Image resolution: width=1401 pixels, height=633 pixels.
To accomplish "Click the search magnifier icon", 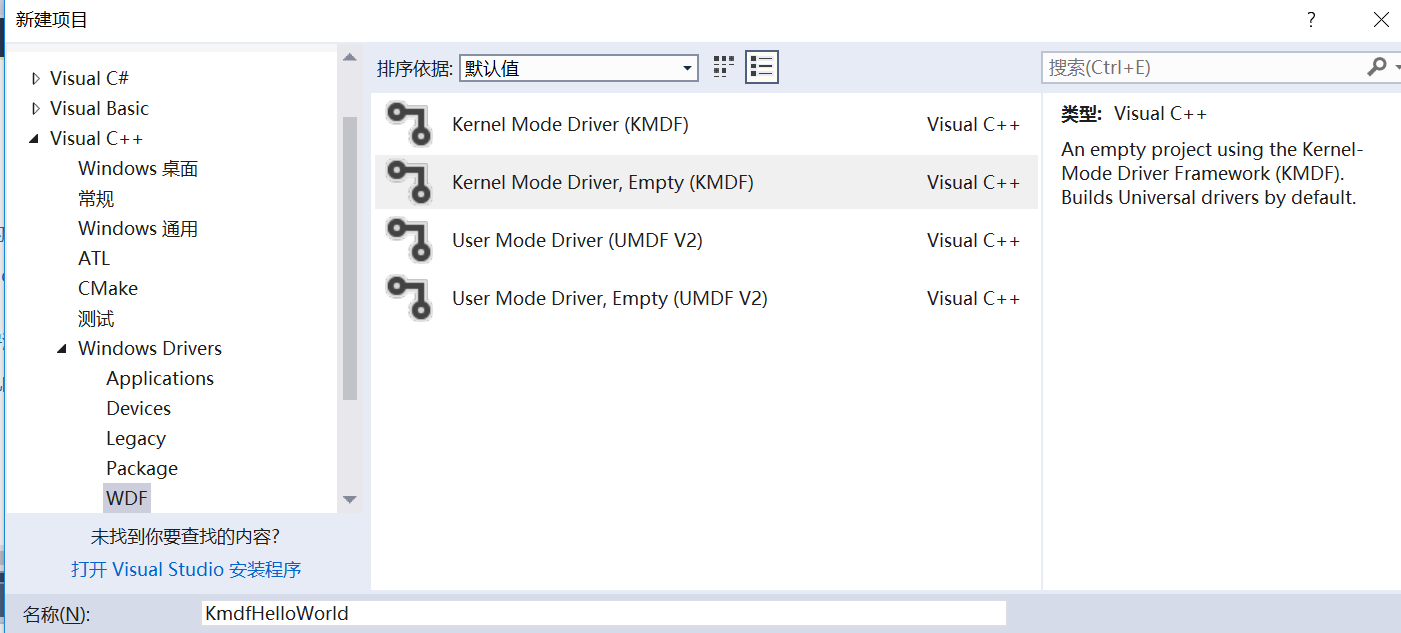I will (x=1377, y=67).
